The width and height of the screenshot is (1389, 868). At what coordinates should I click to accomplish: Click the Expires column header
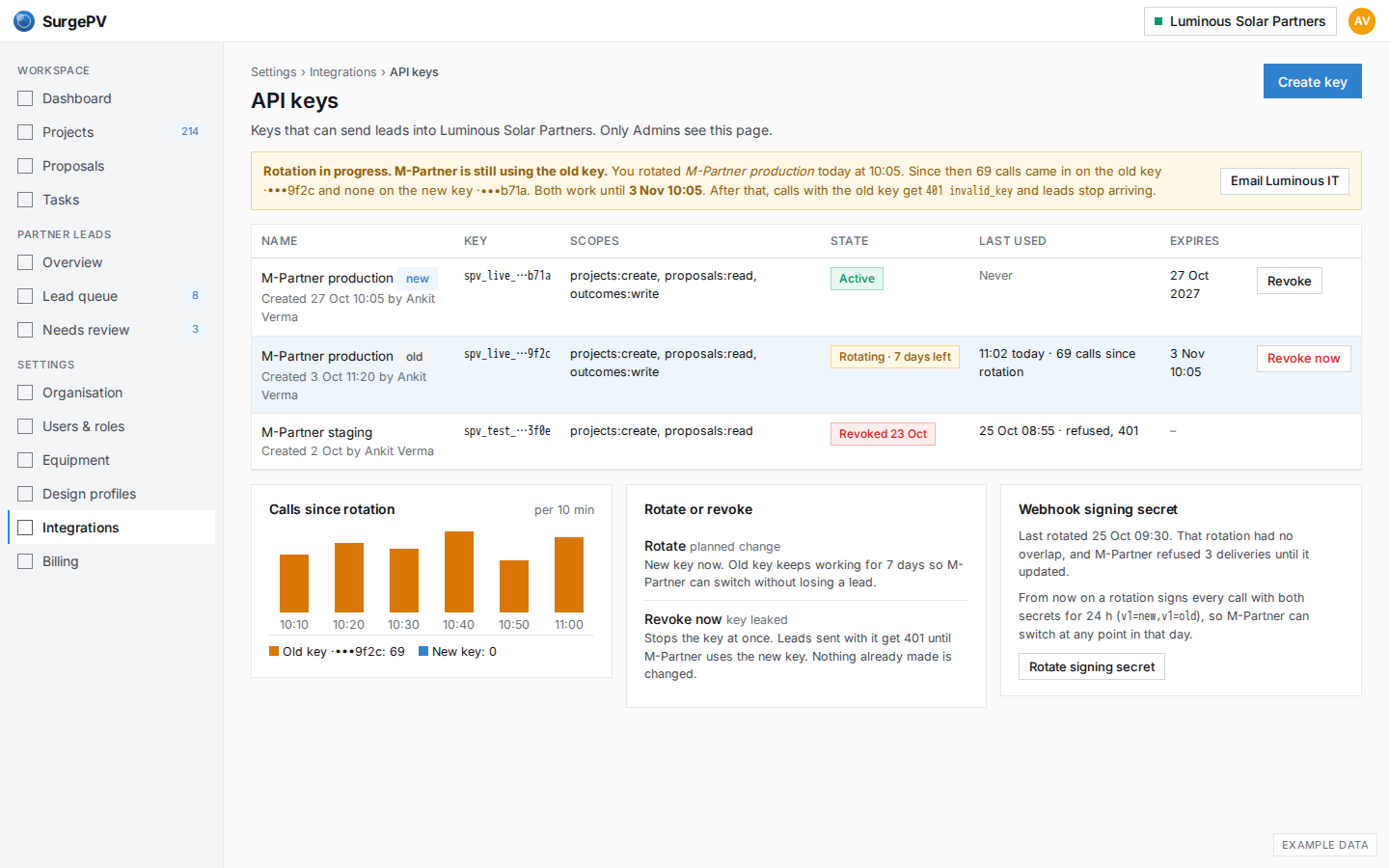tap(1194, 241)
